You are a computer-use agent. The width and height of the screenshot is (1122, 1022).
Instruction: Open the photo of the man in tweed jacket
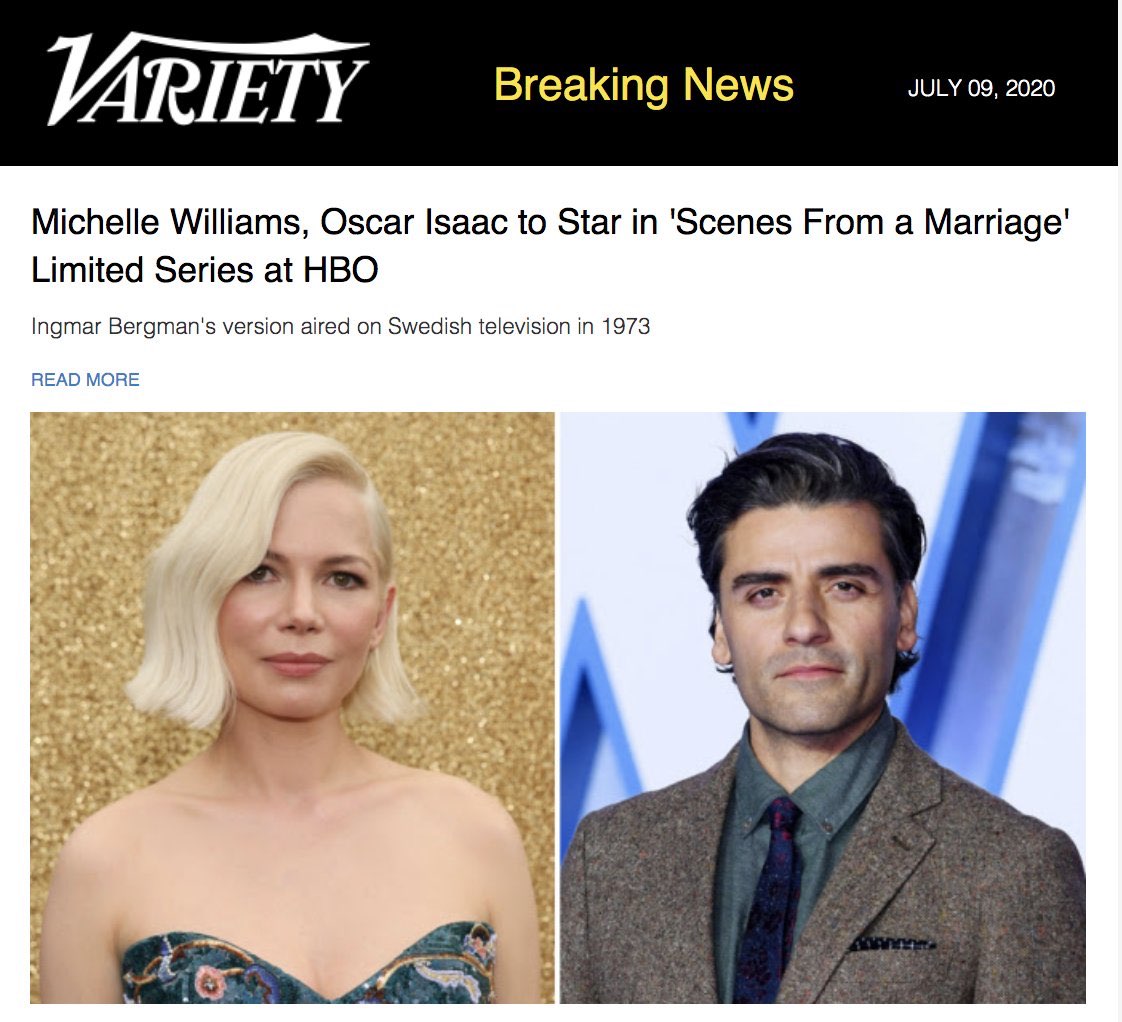(823, 707)
